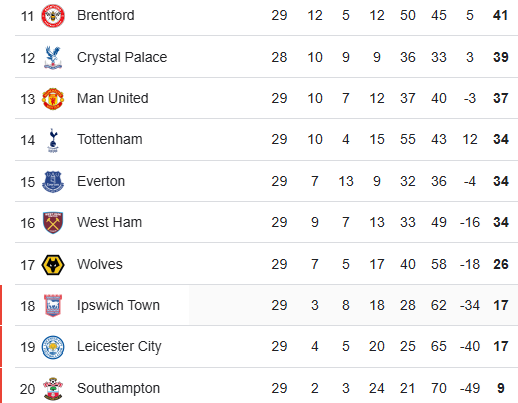Screen dimensions: 518x403
Task: Click the Man United club badge
Action: (53, 99)
